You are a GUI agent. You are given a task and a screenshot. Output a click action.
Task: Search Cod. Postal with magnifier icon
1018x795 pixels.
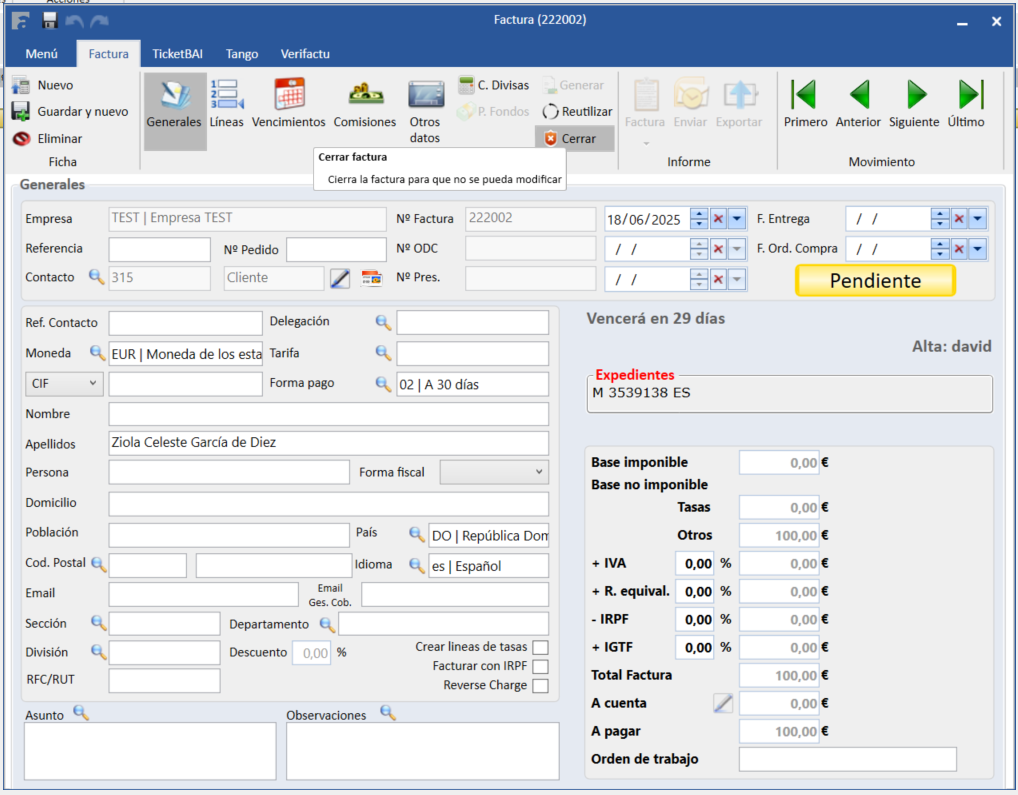tap(98, 564)
